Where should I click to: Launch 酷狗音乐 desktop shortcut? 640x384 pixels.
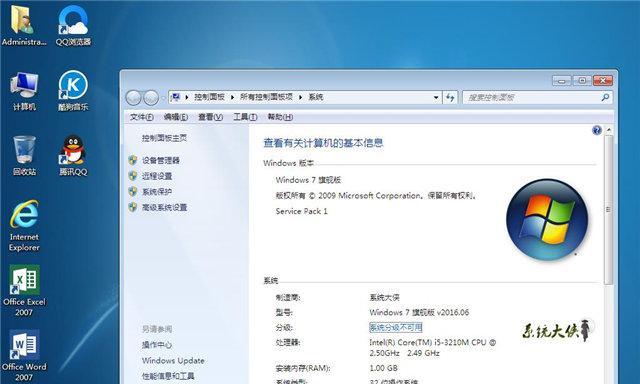(73, 91)
